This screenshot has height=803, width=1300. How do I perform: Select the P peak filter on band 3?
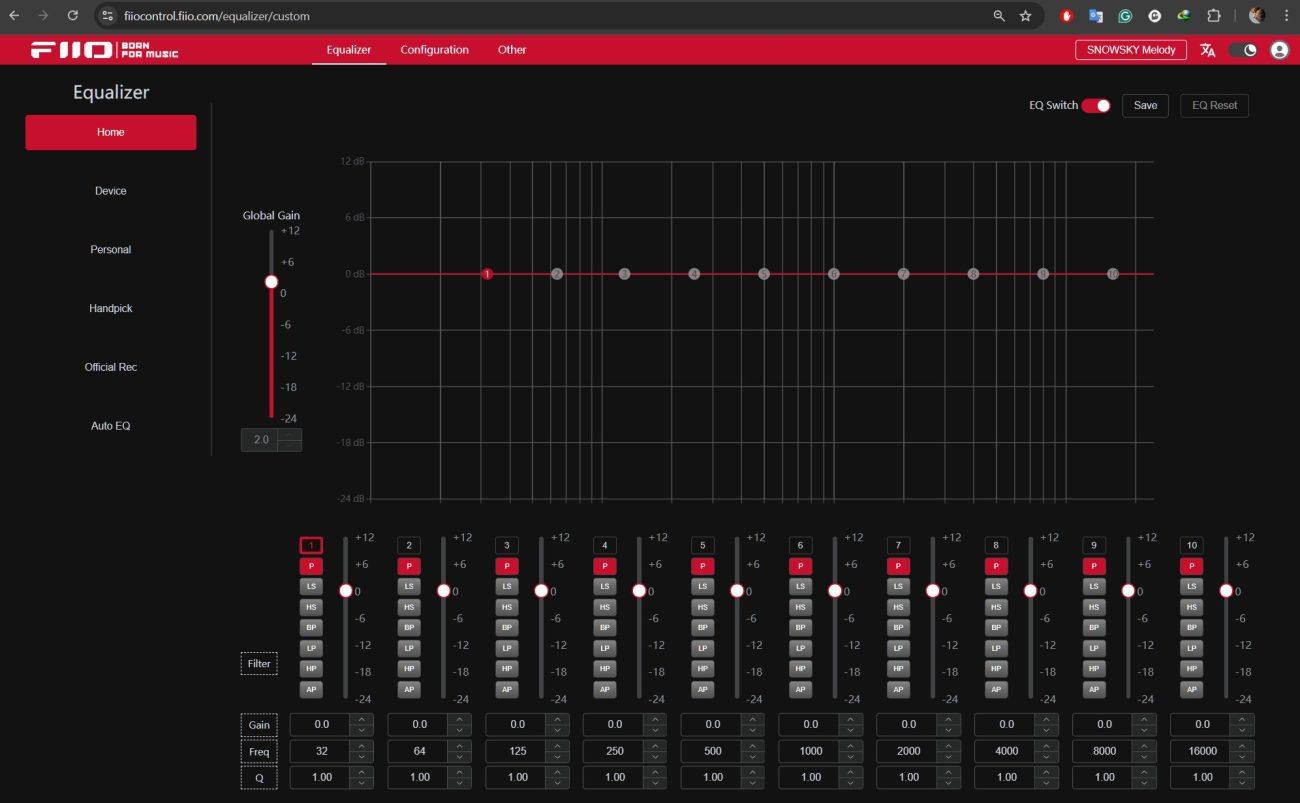coord(507,566)
